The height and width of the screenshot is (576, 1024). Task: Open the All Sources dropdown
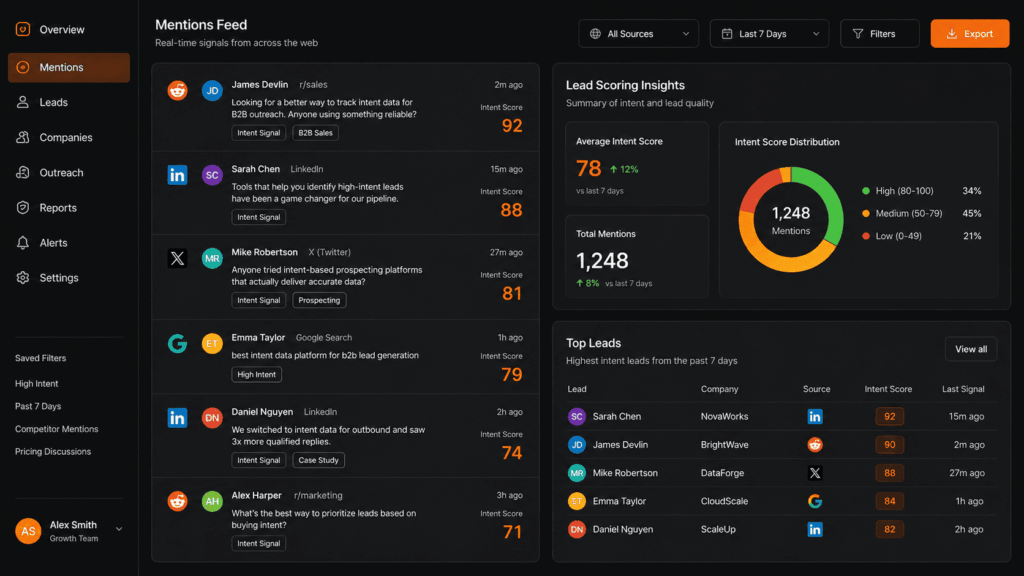click(638, 33)
